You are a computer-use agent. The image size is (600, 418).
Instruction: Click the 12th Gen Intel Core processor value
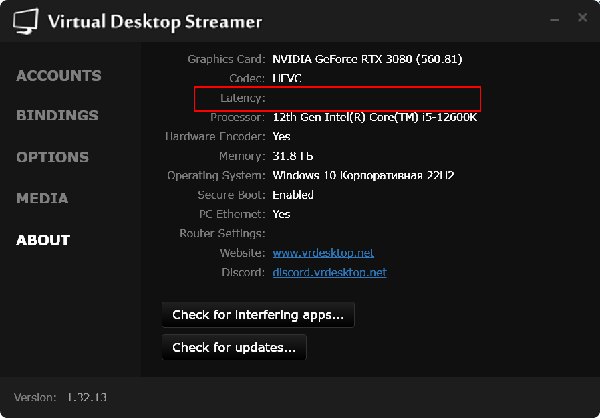[375, 117]
